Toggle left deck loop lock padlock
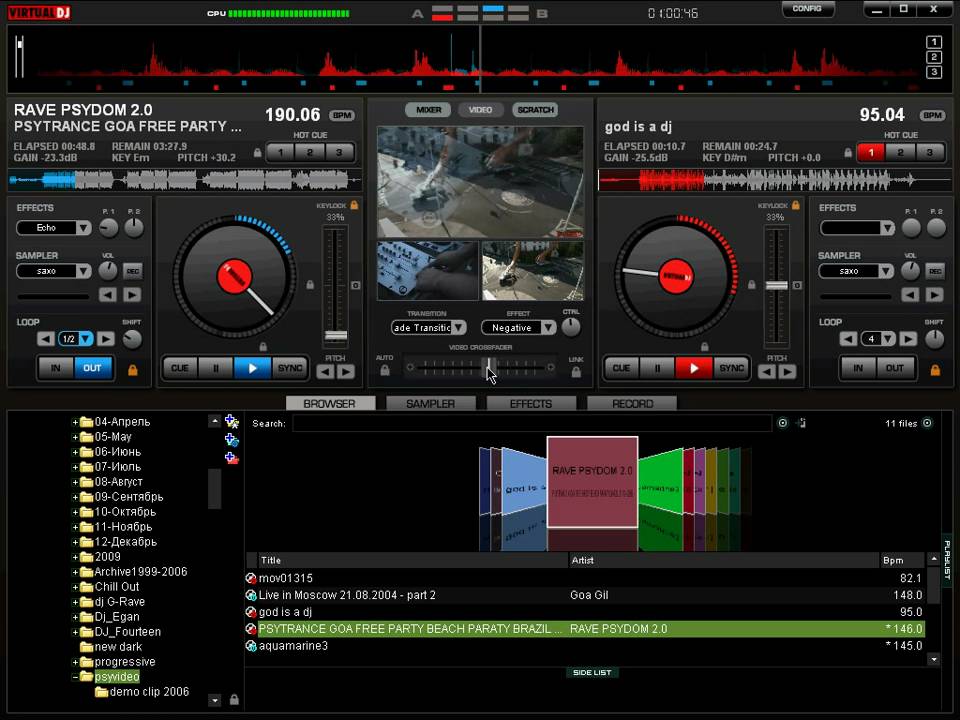This screenshot has width=960, height=720. (x=132, y=370)
